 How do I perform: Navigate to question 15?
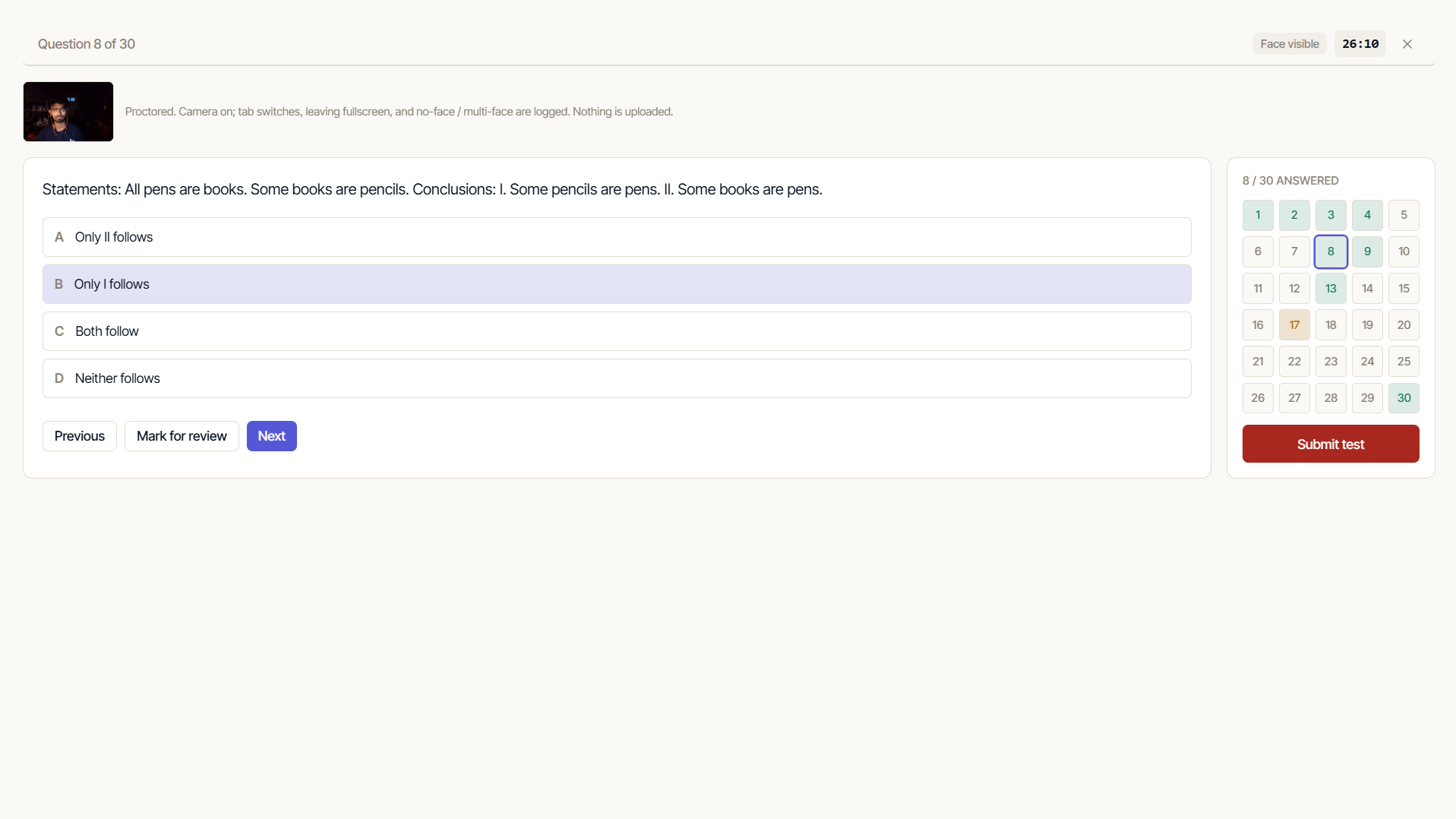pyautogui.click(x=1404, y=289)
